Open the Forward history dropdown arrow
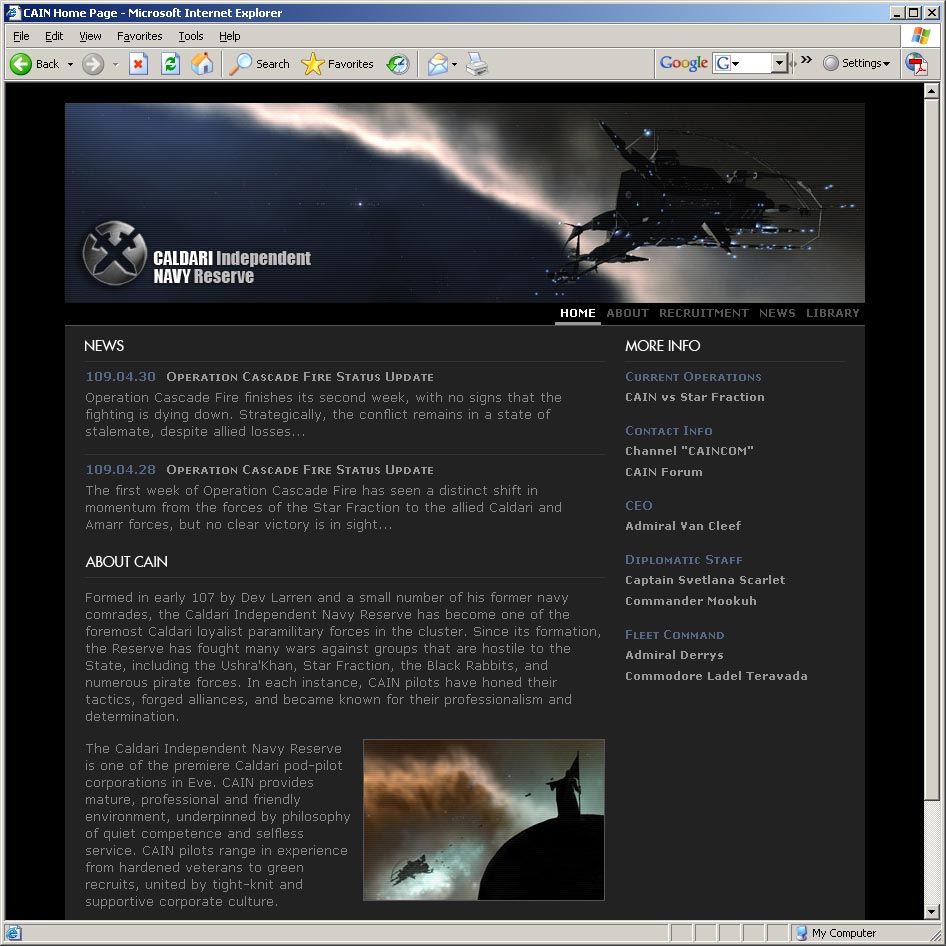The width and height of the screenshot is (946, 946). [x=115, y=65]
